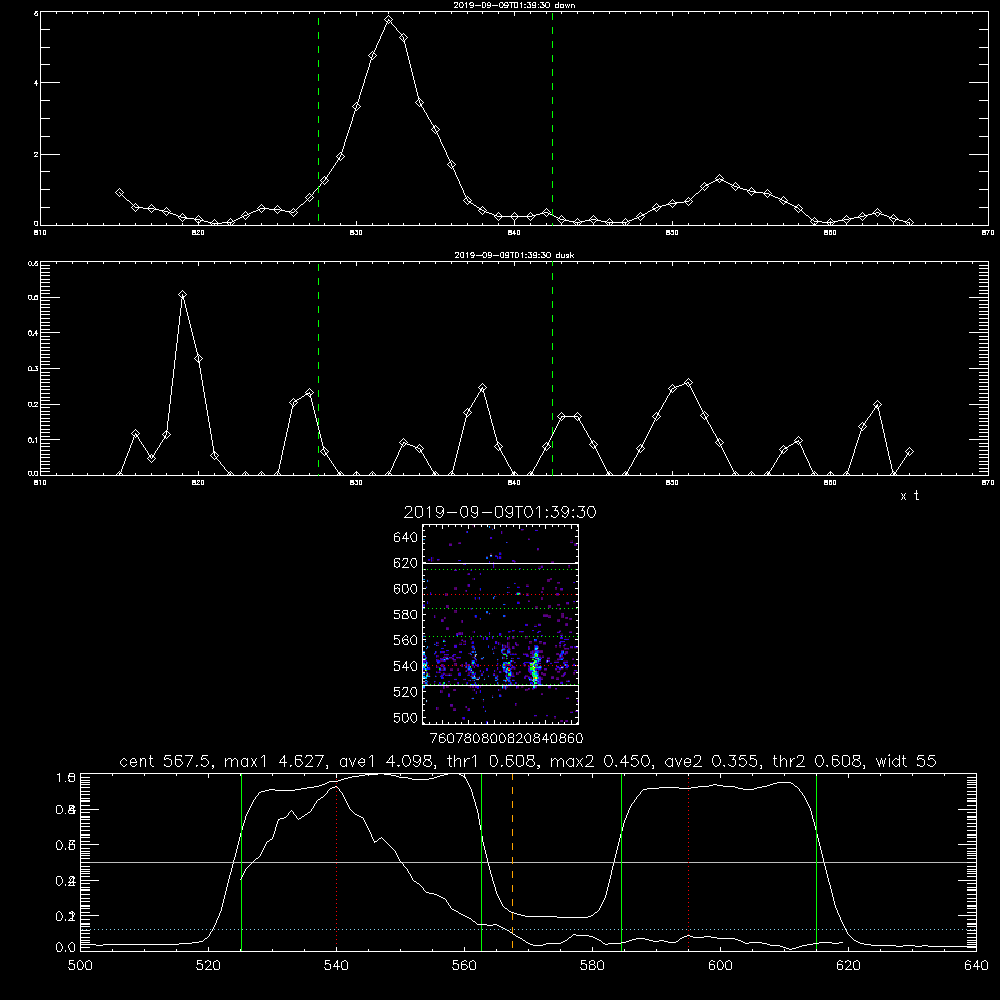The width and height of the screenshot is (1000, 1000).
Task: Click the '840' x-axis tick label under the dawn plot
Action: coord(514,233)
